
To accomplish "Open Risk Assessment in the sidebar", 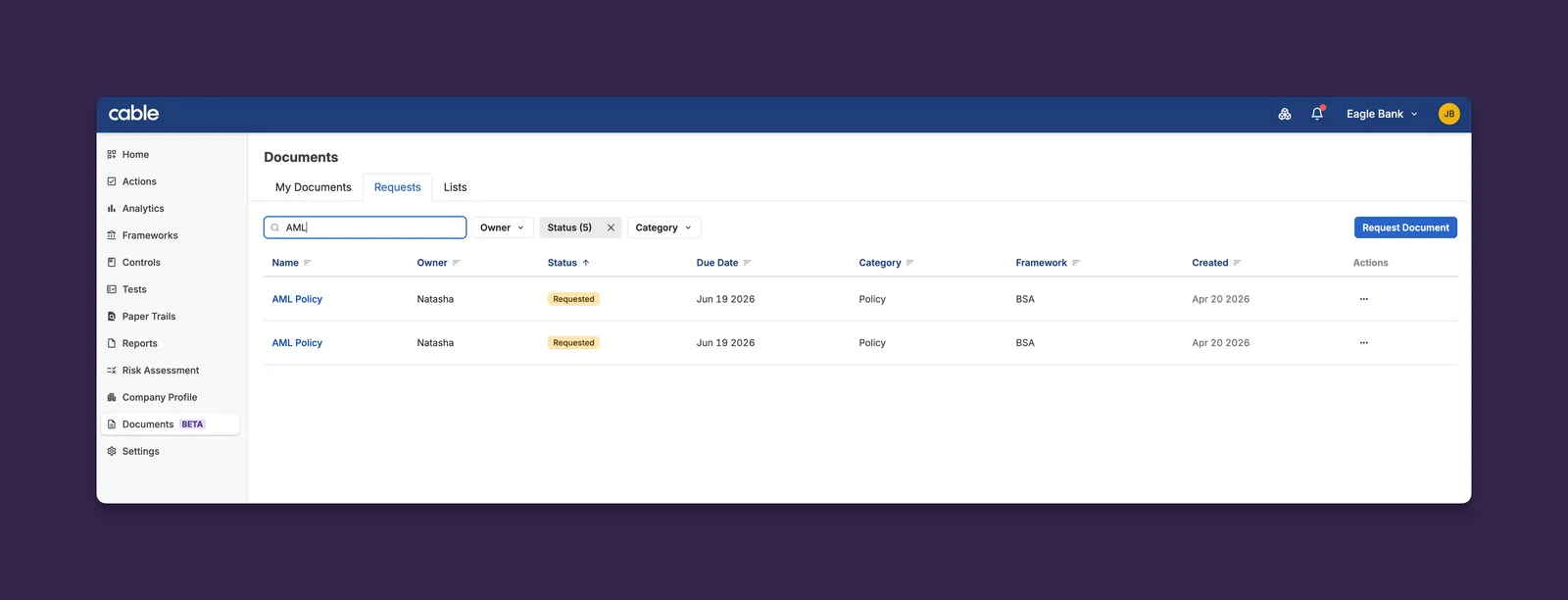I will click(x=171, y=371).
